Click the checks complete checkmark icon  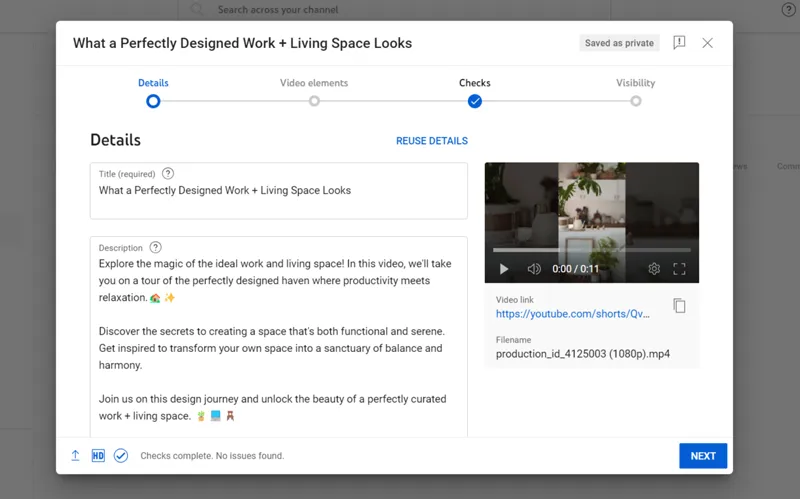(x=121, y=456)
